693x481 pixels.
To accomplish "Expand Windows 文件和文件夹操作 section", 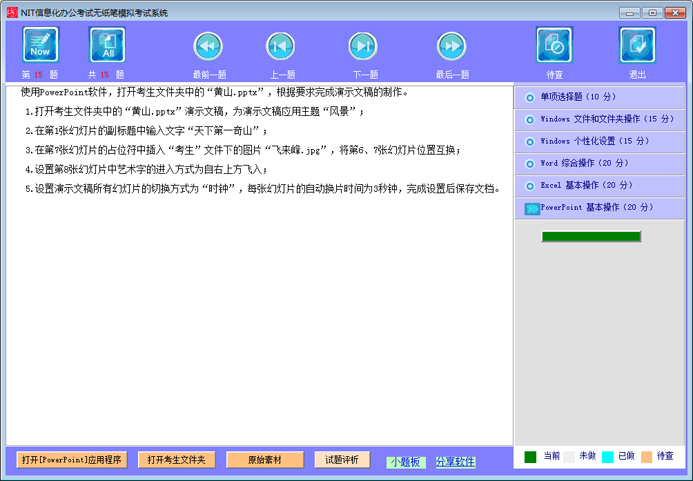I will point(599,119).
